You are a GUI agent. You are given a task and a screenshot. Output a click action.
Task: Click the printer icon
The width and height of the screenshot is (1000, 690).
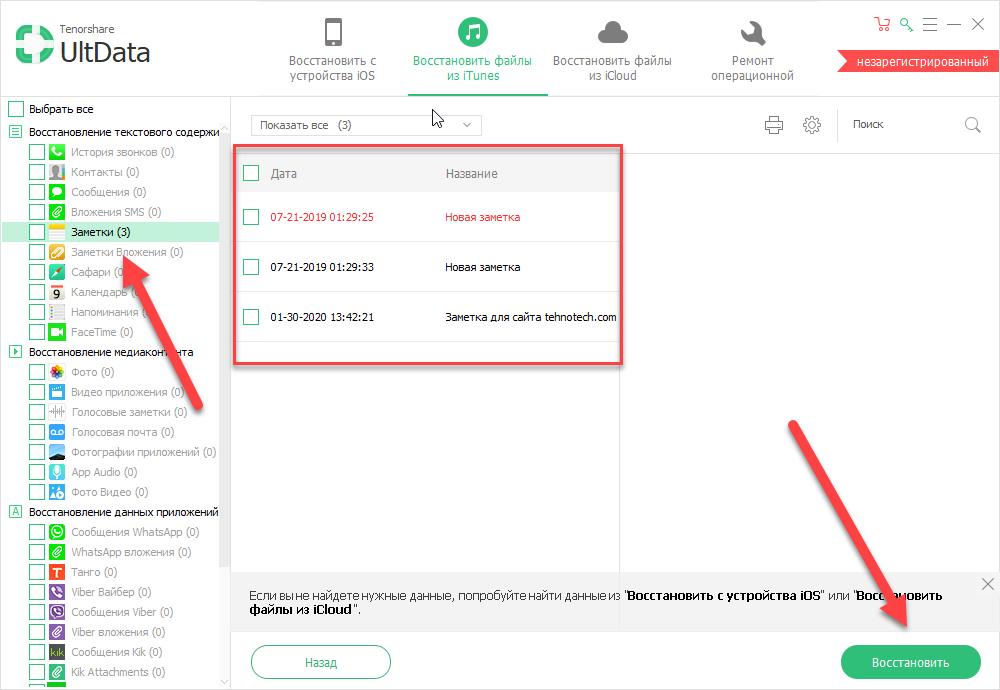pyautogui.click(x=774, y=125)
